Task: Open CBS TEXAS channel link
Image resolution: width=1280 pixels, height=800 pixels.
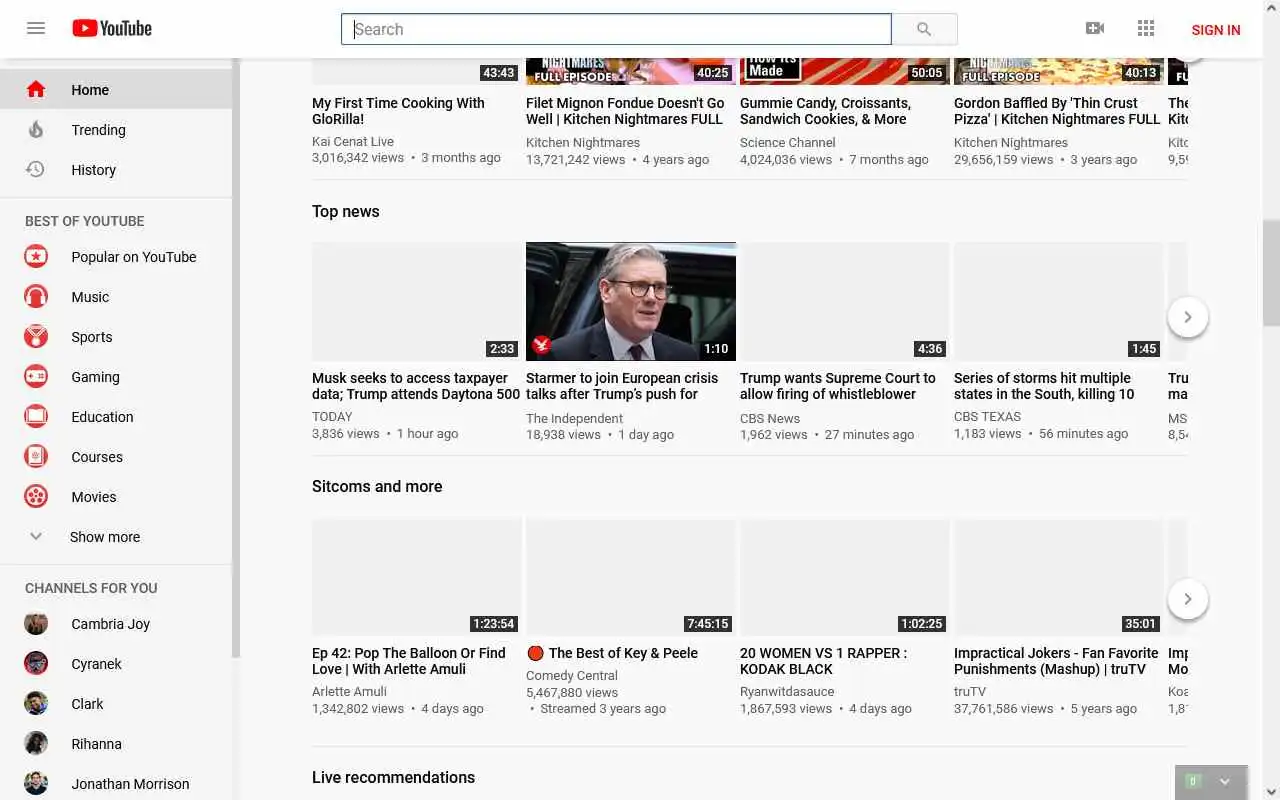Action: click(988, 417)
